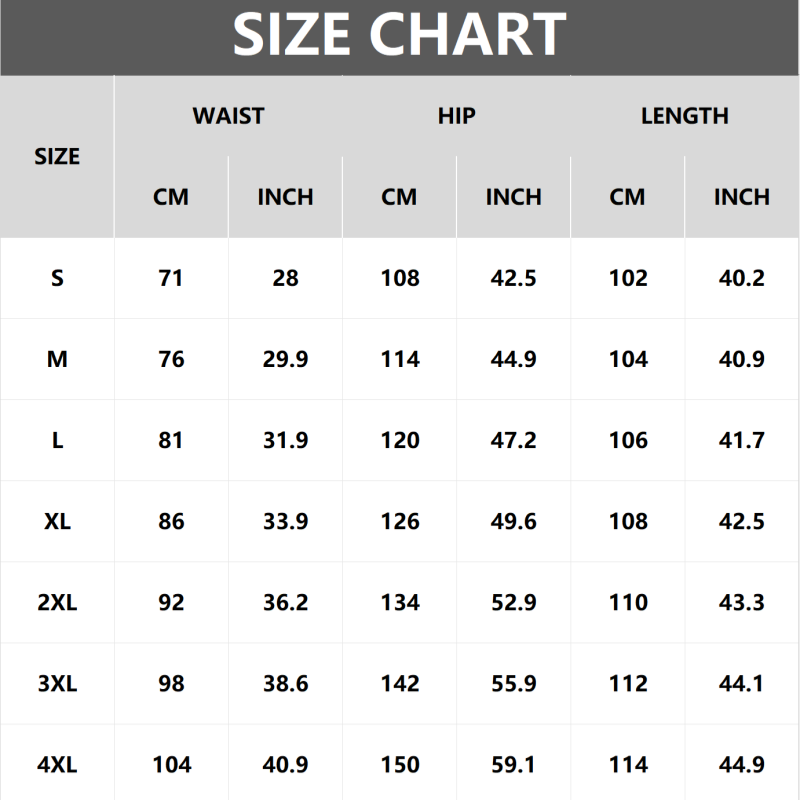Click the S size row label
The height and width of the screenshot is (800, 800).
(x=57, y=278)
